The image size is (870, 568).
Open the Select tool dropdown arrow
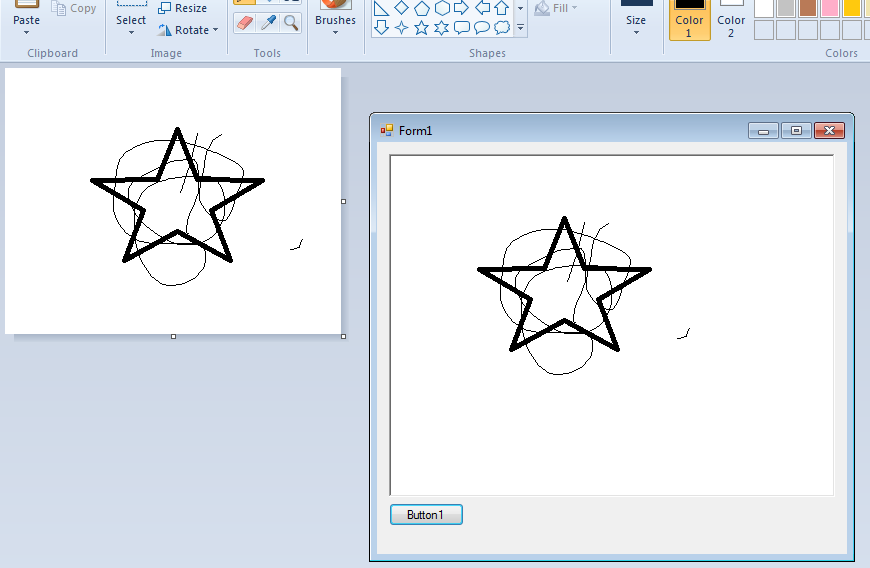(x=131, y=33)
